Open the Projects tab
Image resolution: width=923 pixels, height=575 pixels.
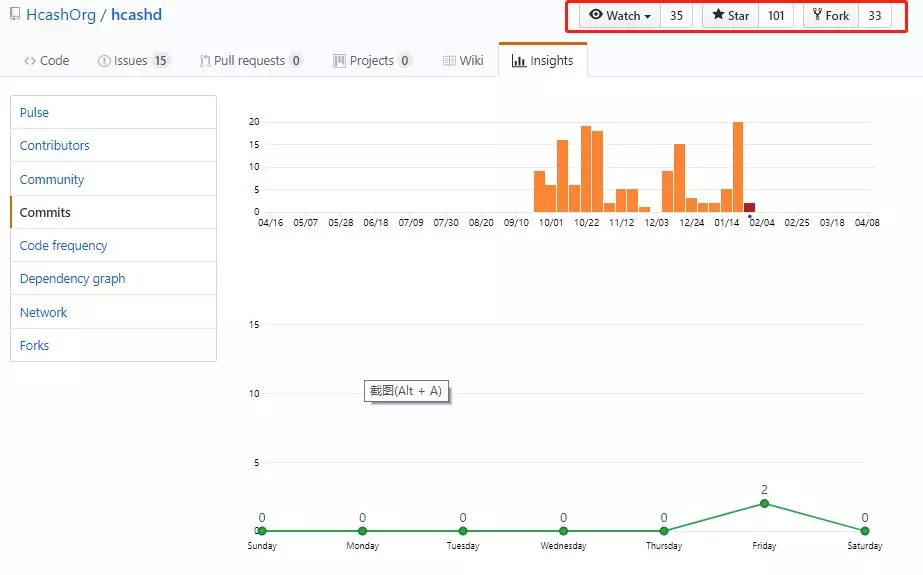(x=372, y=61)
